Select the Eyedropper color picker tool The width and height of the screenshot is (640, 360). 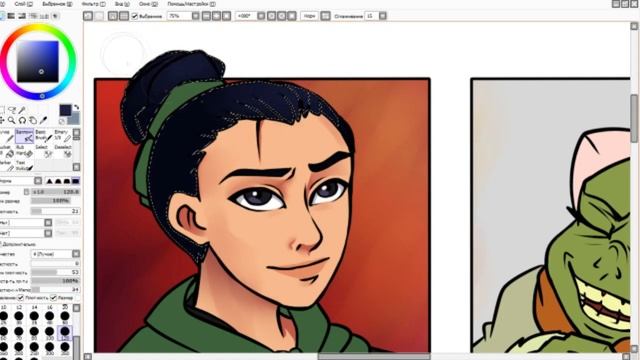point(43,120)
